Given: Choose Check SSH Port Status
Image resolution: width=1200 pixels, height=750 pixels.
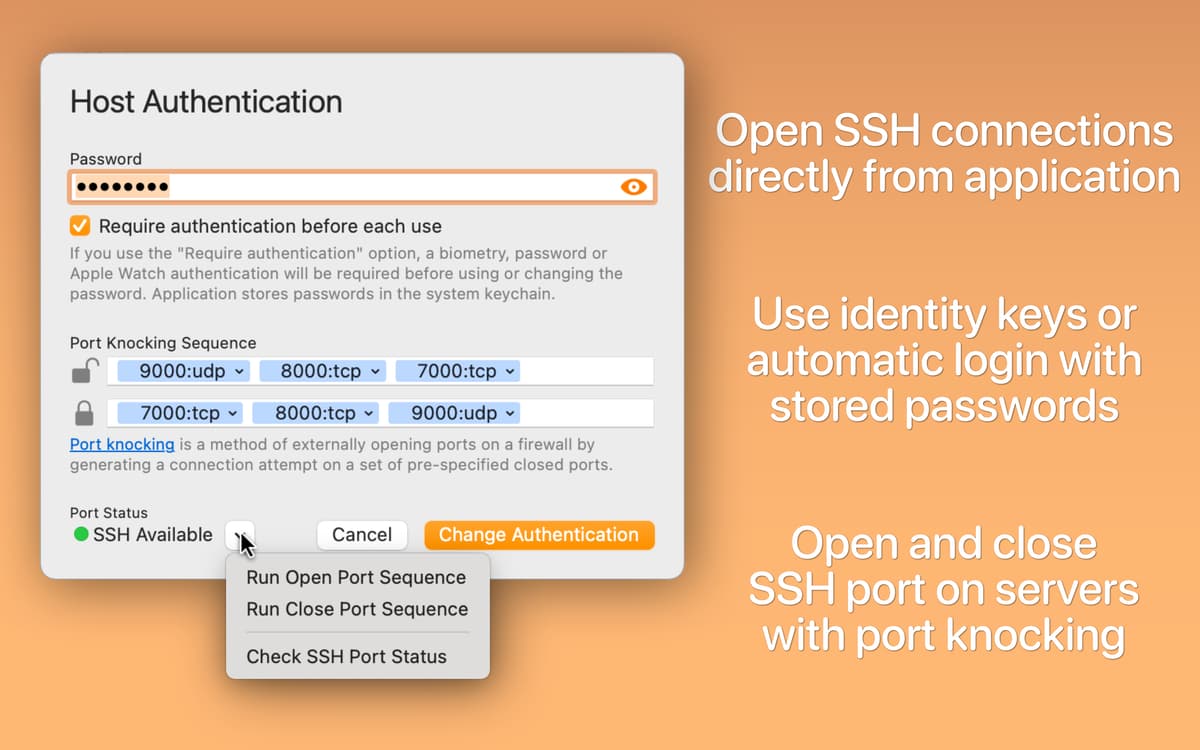Looking at the screenshot, I should pyautogui.click(x=345, y=657).
